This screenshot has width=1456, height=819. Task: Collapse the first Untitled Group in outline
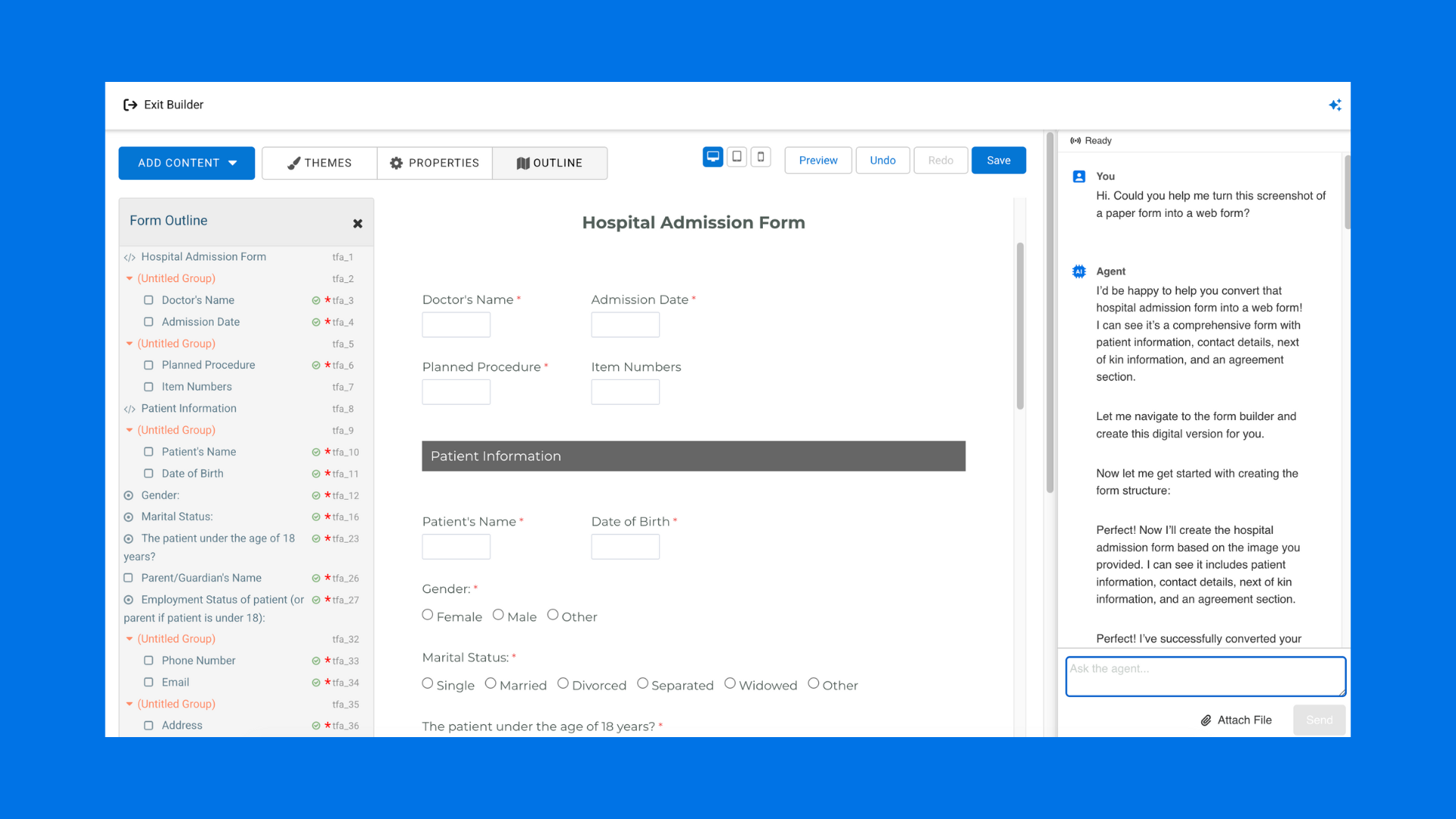pyautogui.click(x=130, y=279)
